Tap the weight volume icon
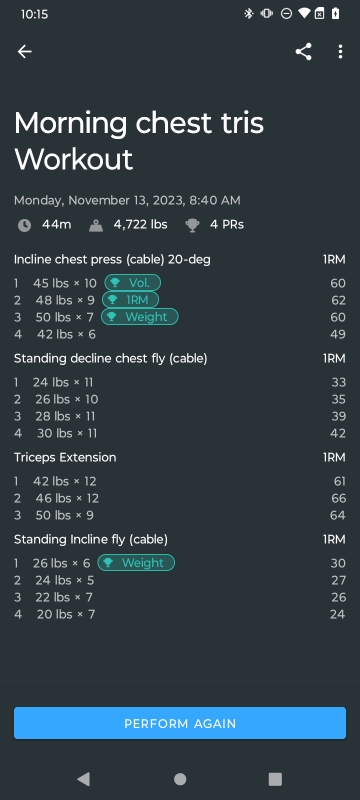This screenshot has height=800, width=360. 96,225
